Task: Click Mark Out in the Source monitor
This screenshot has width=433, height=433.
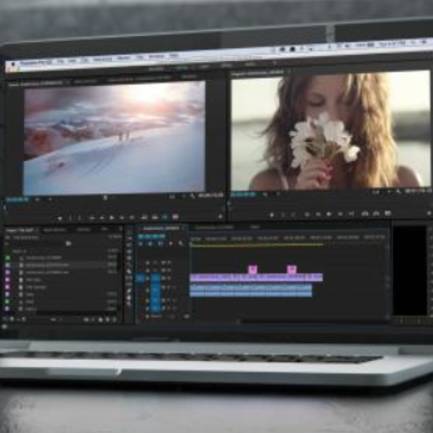Action: tap(79, 219)
